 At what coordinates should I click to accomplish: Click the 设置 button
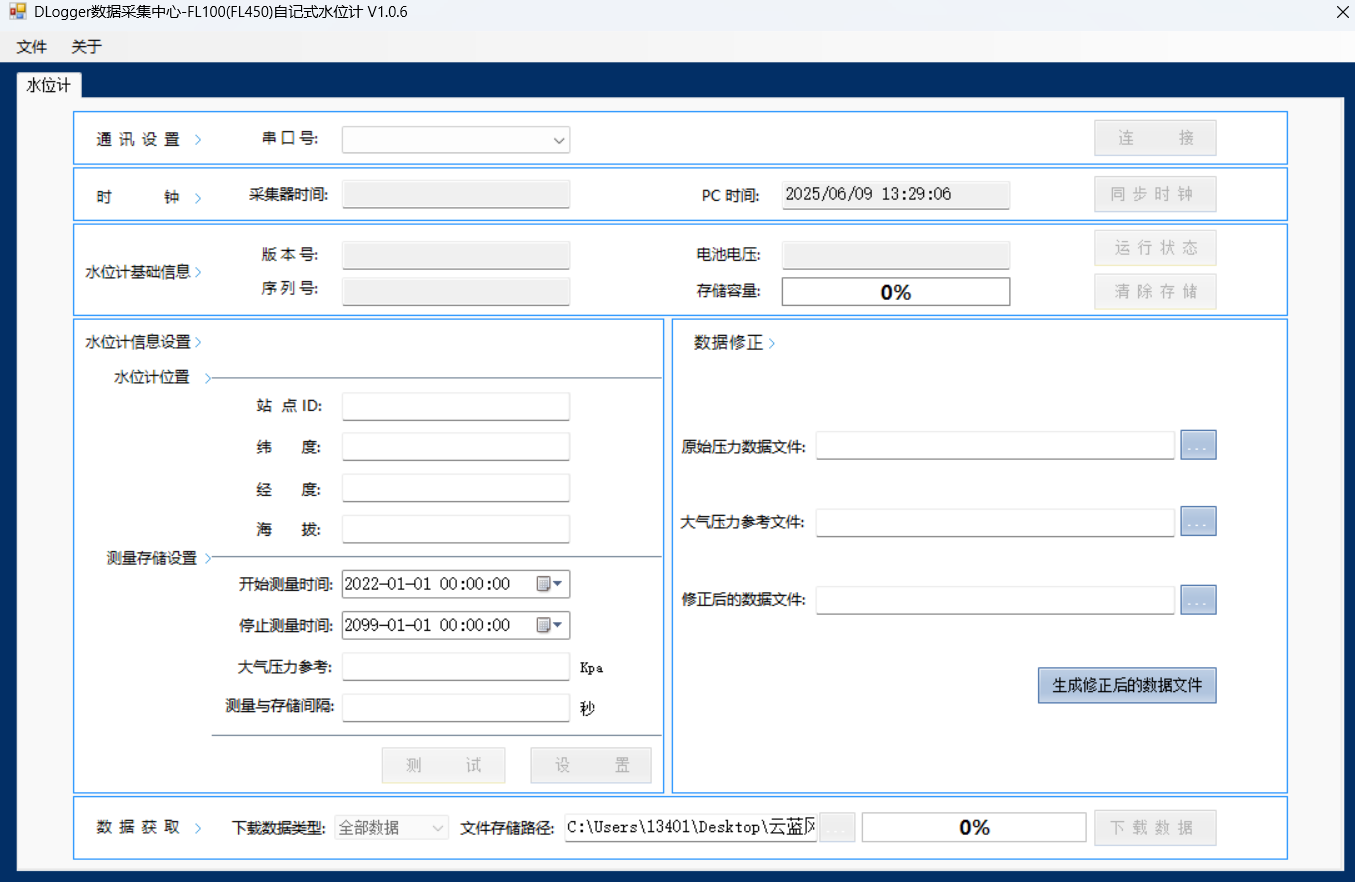coord(592,766)
